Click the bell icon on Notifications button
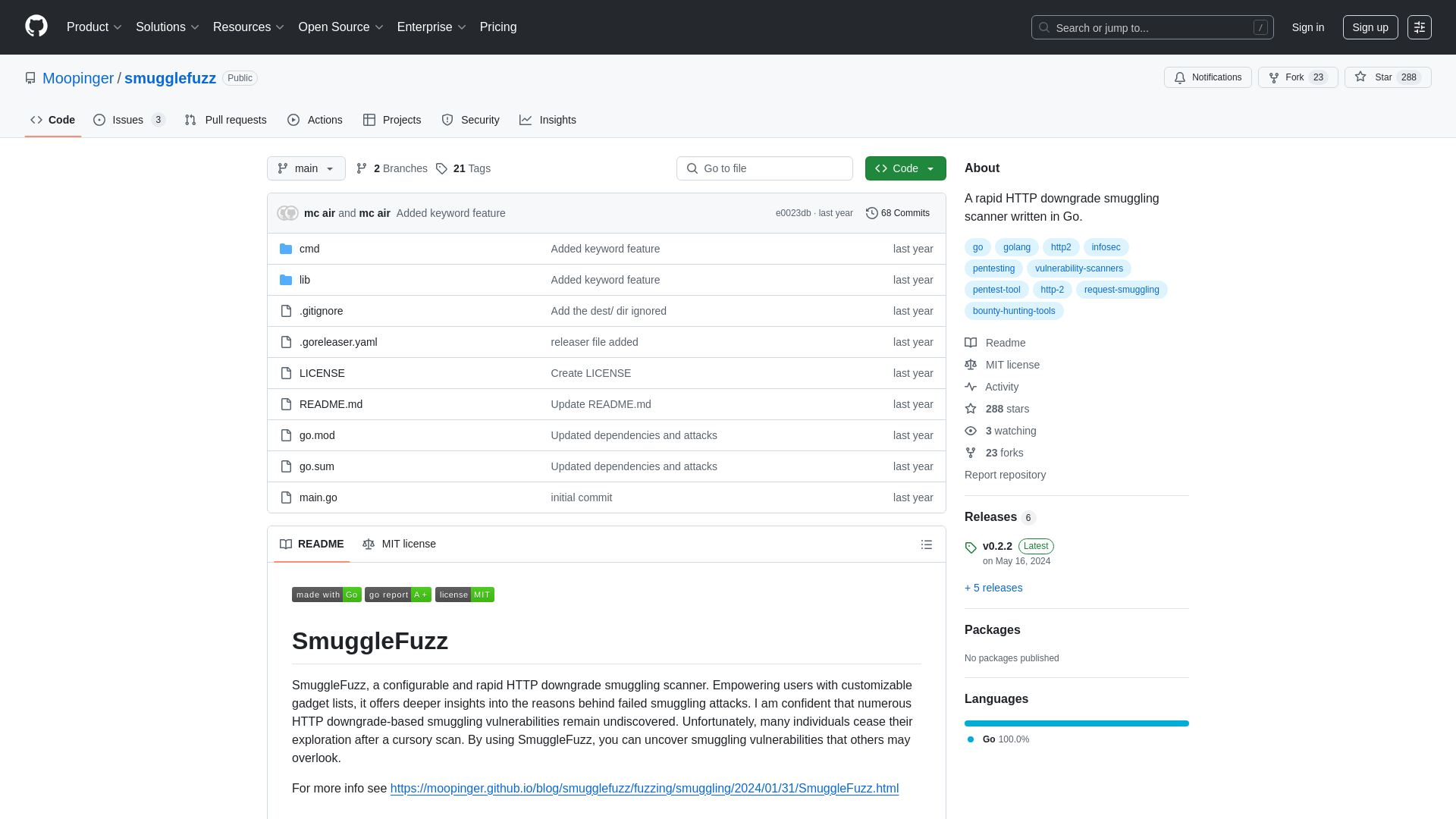This screenshot has height=819, width=1456. click(x=1180, y=77)
